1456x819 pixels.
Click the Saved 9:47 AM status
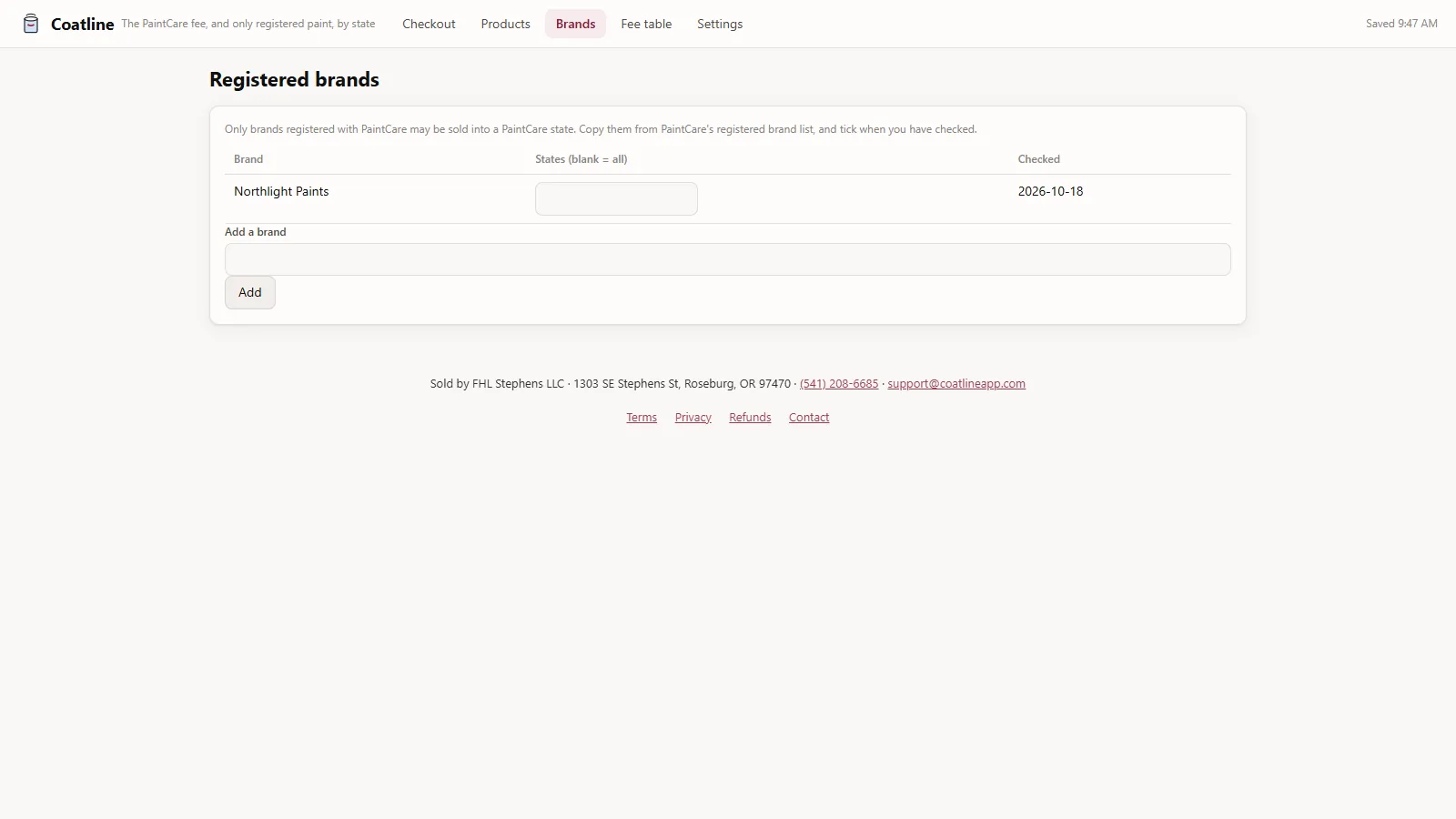(x=1401, y=24)
